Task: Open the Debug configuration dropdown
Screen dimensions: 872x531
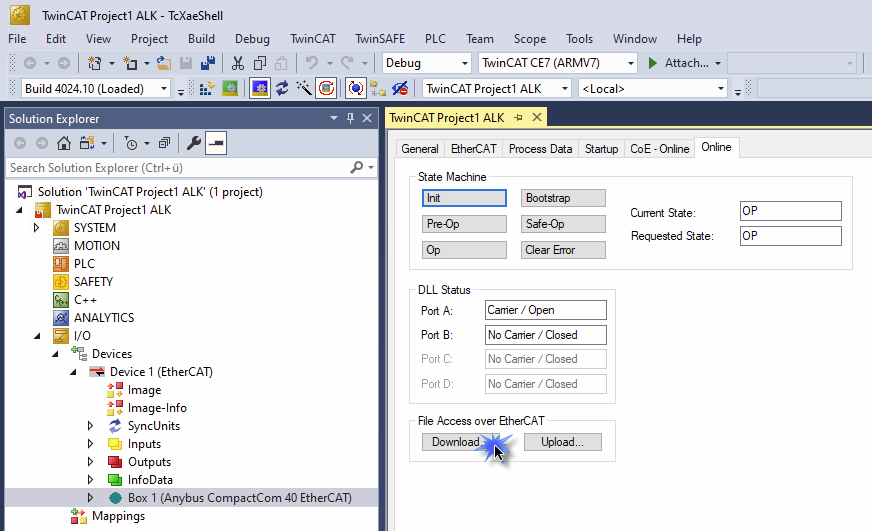Action: [x=464, y=63]
